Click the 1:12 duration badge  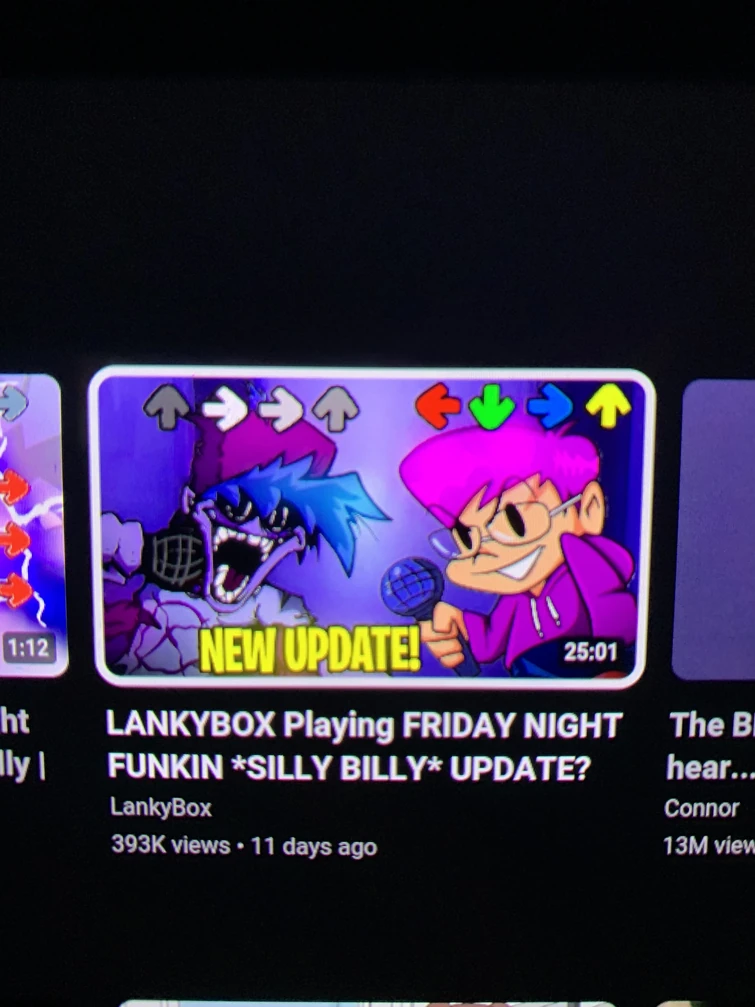29,647
